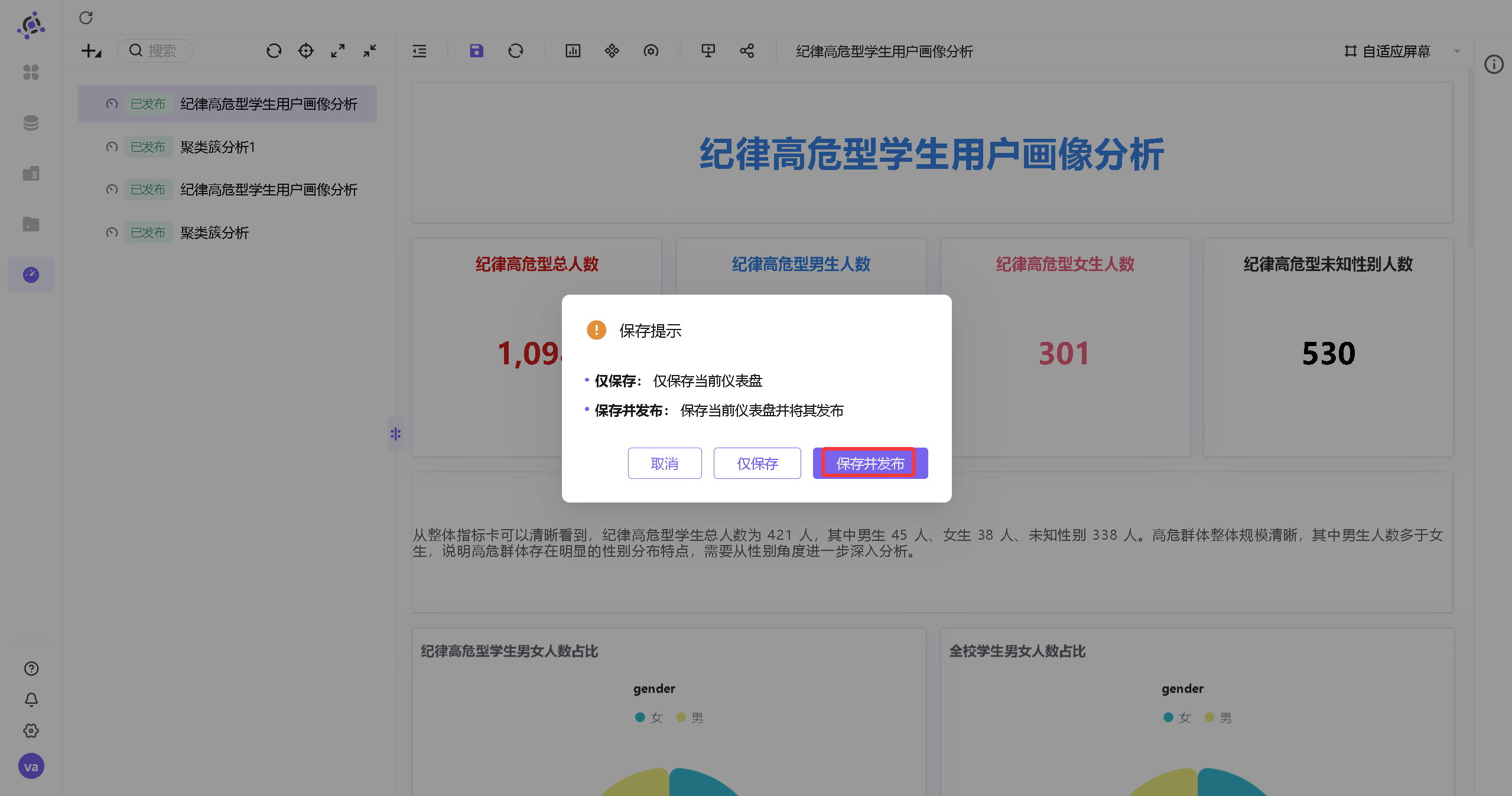
Task: Open the dataset table icon in the sidebar
Action: tap(31, 174)
